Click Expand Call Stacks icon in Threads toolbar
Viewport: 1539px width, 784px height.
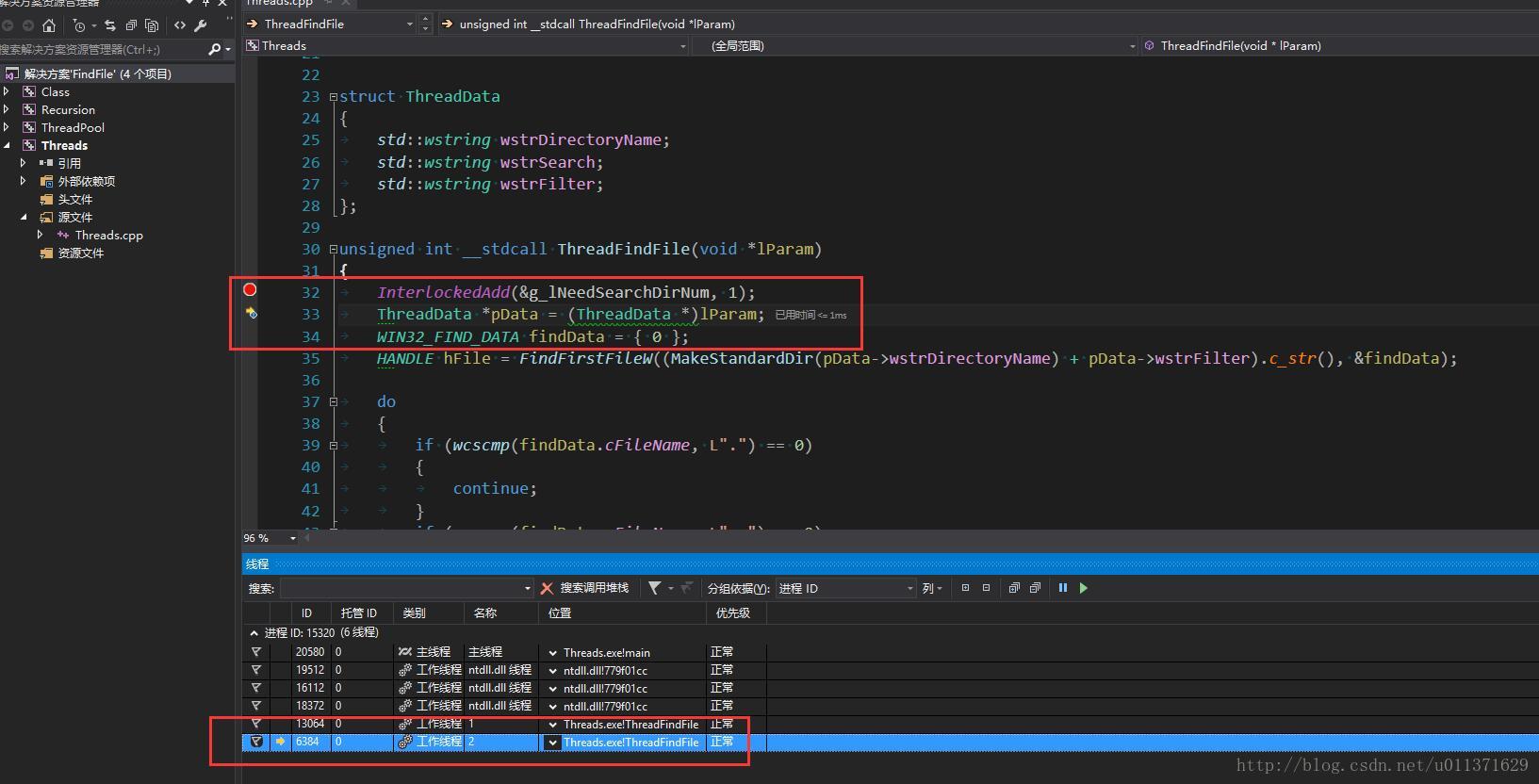pos(965,588)
